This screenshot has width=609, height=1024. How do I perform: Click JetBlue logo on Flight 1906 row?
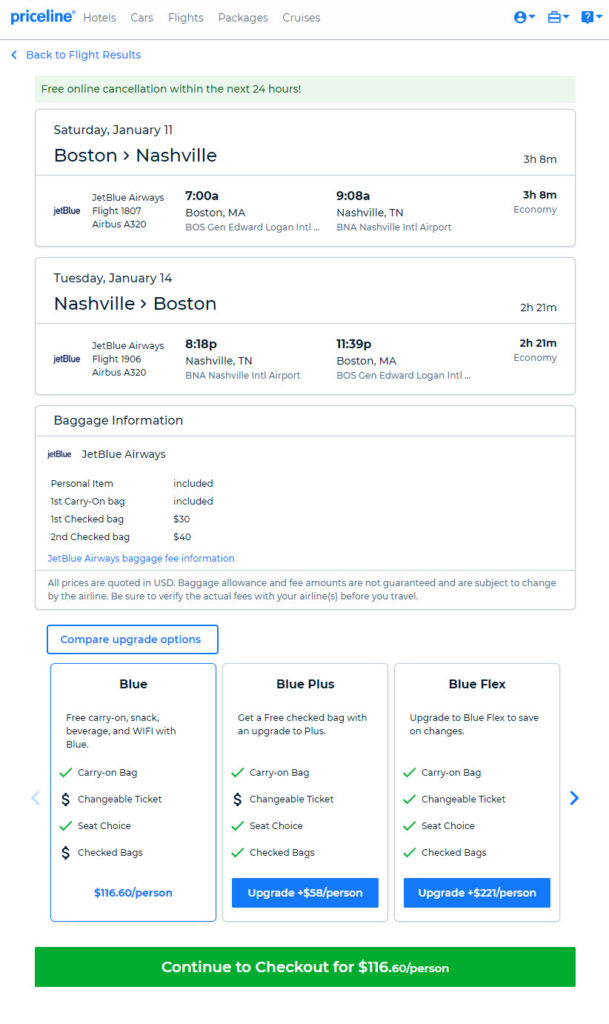pos(67,359)
